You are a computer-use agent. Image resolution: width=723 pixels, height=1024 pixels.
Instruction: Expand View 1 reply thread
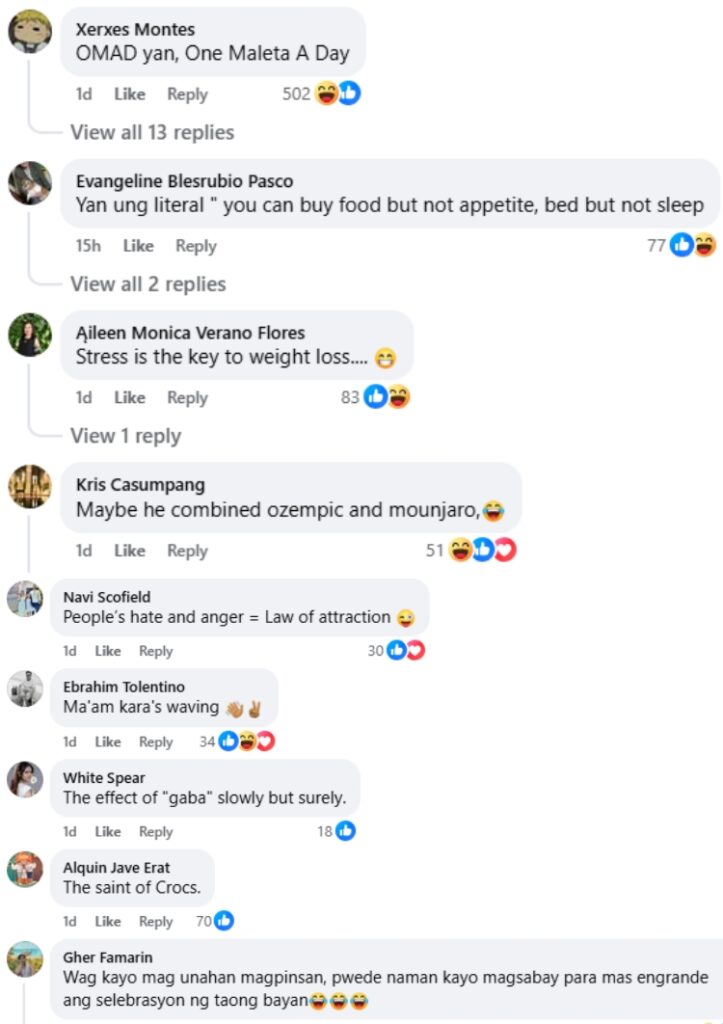[126, 436]
